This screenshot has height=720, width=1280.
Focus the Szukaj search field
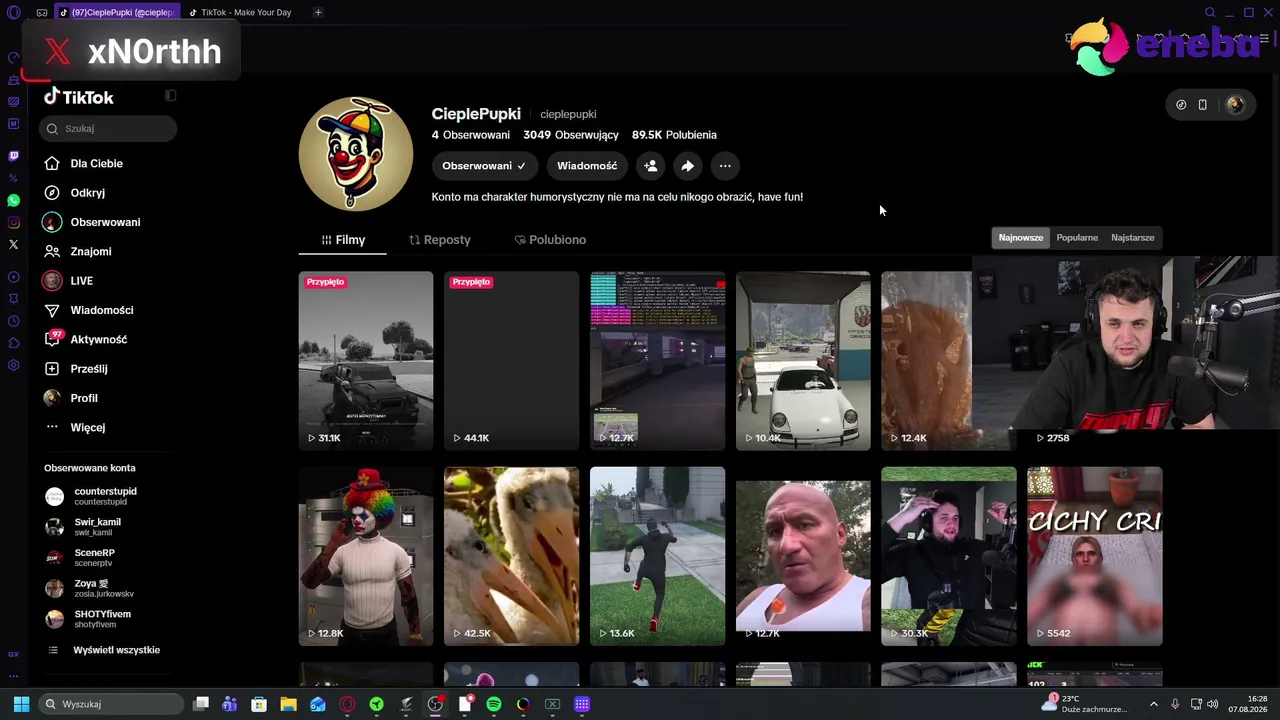(x=108, y=129)
